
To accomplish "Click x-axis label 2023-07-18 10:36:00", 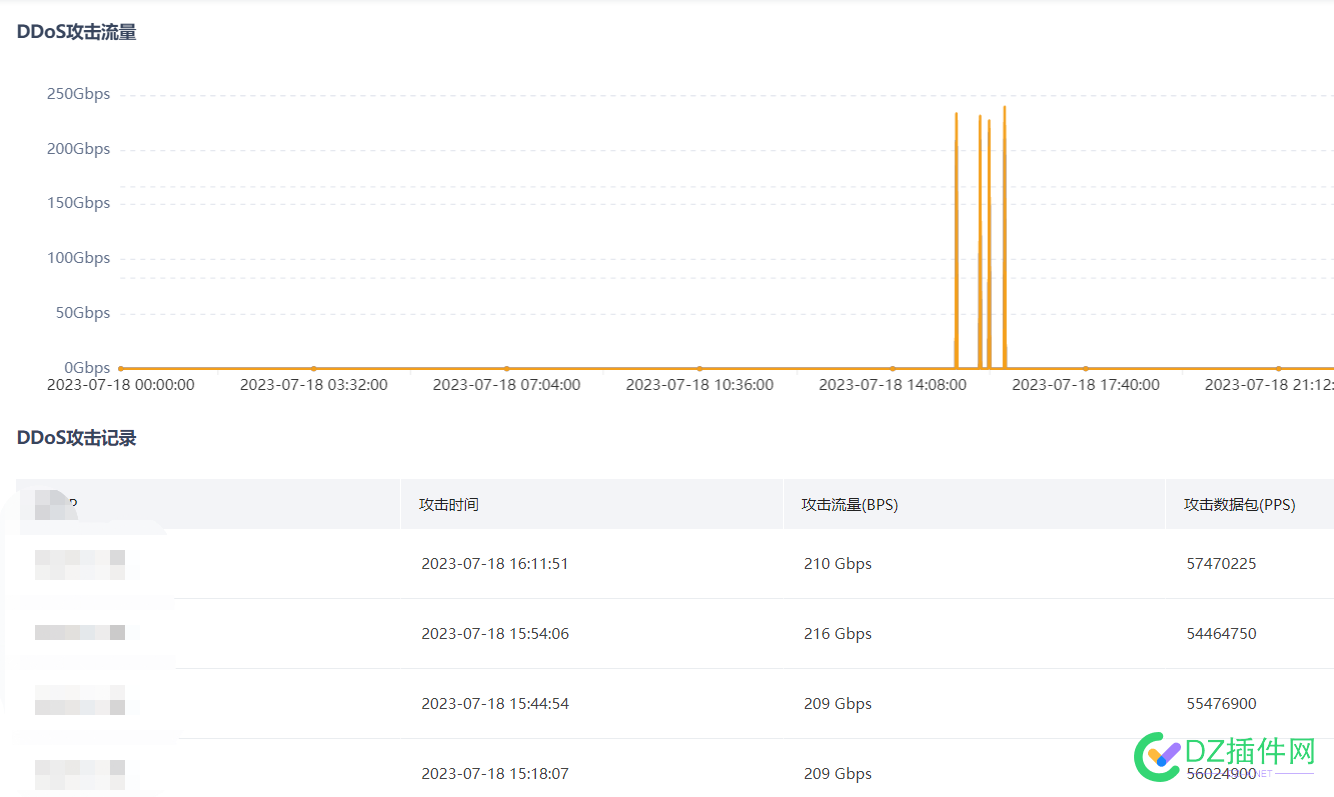I will coord(700,385).
